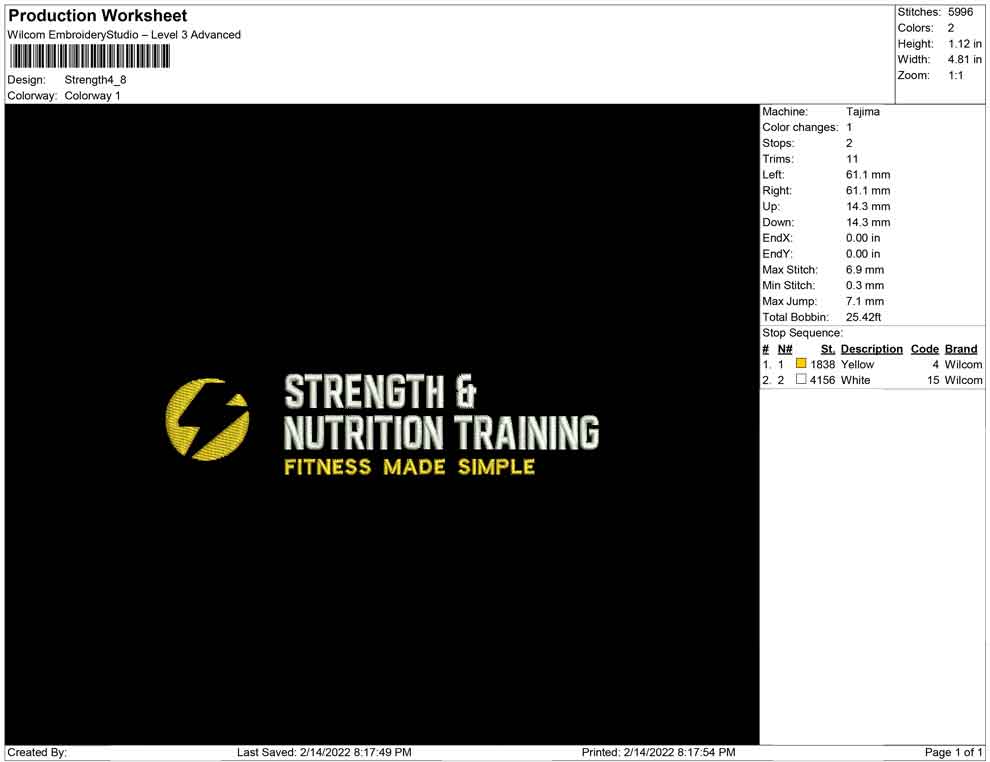Click the Total Bobbin 25.42ft value
The height and width of the screenshot is (762, 990).
click(x=862, y=317)
